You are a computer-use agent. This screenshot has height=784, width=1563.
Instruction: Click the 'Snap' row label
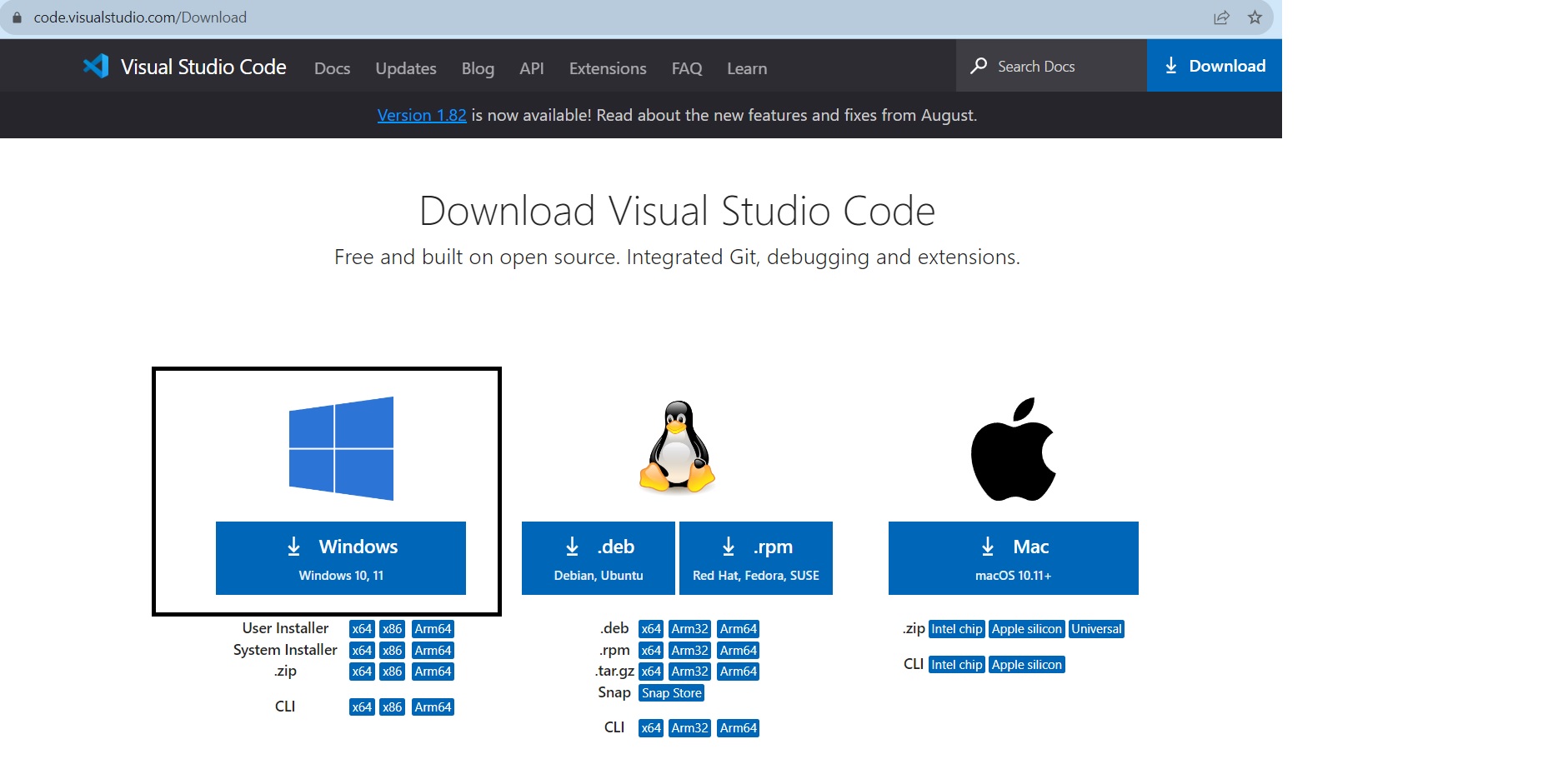[614, 692]
